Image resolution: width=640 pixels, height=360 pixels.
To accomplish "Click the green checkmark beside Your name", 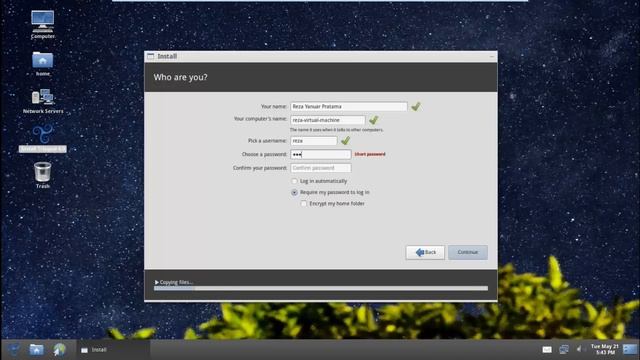I will [x=416, y=107].
